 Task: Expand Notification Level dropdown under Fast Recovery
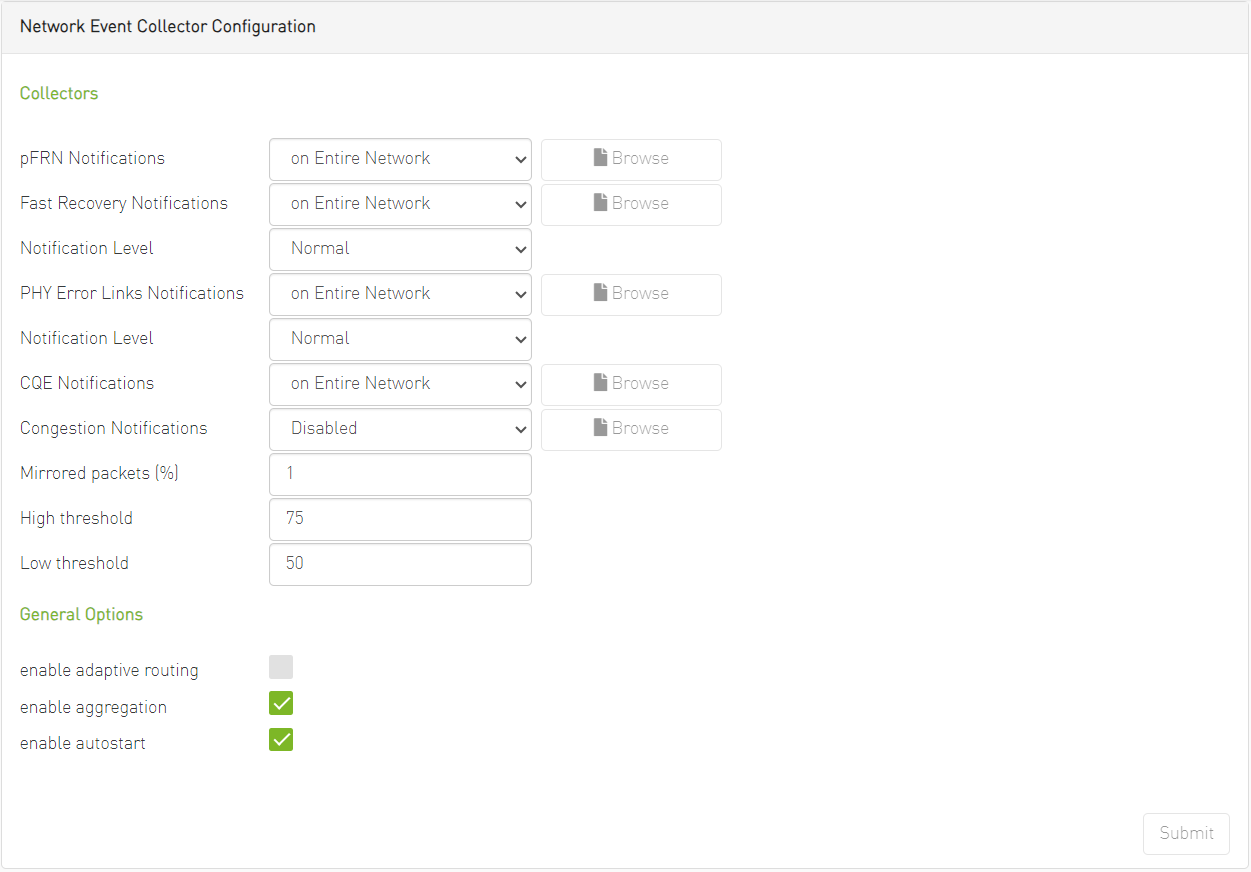click(x=400, y=249)
